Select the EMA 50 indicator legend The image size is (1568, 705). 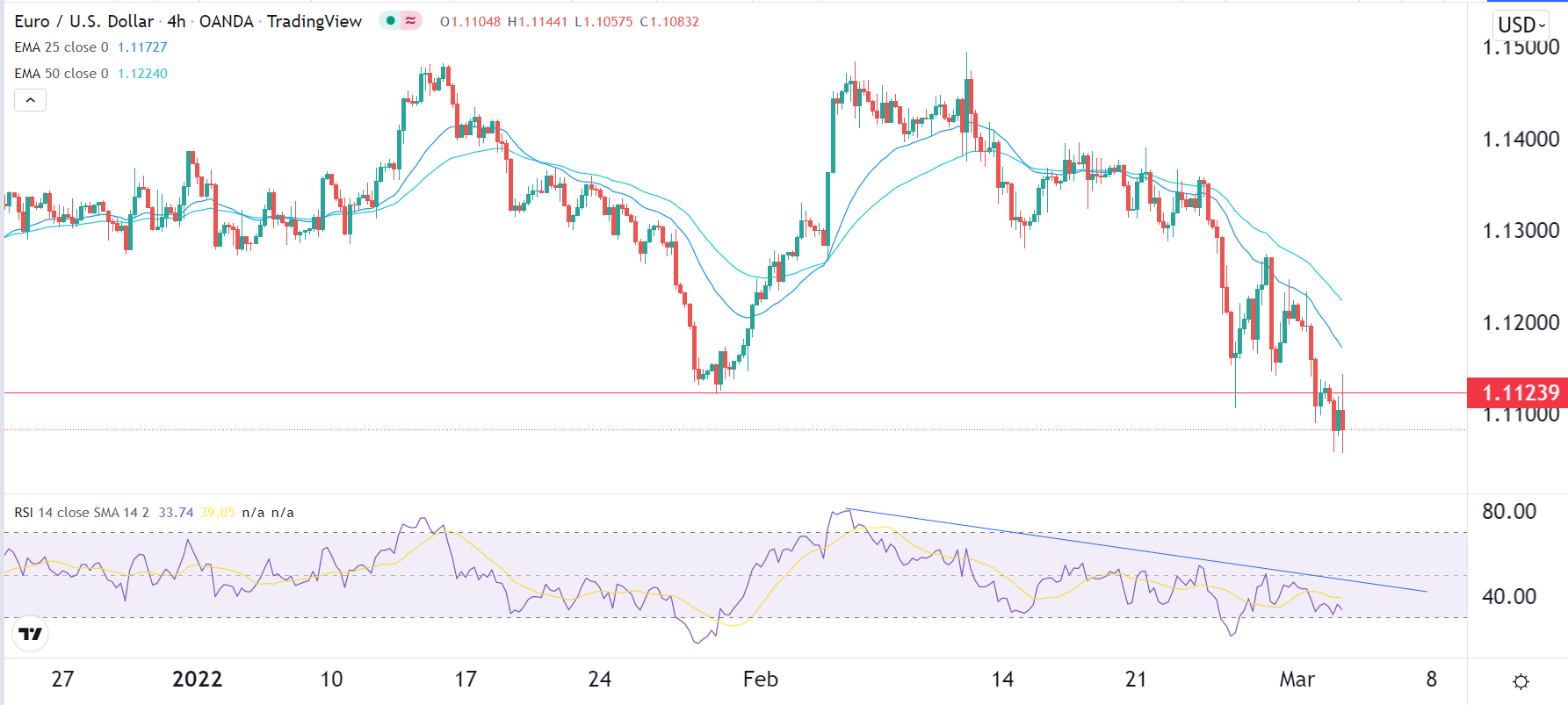[x=61, y=74]
